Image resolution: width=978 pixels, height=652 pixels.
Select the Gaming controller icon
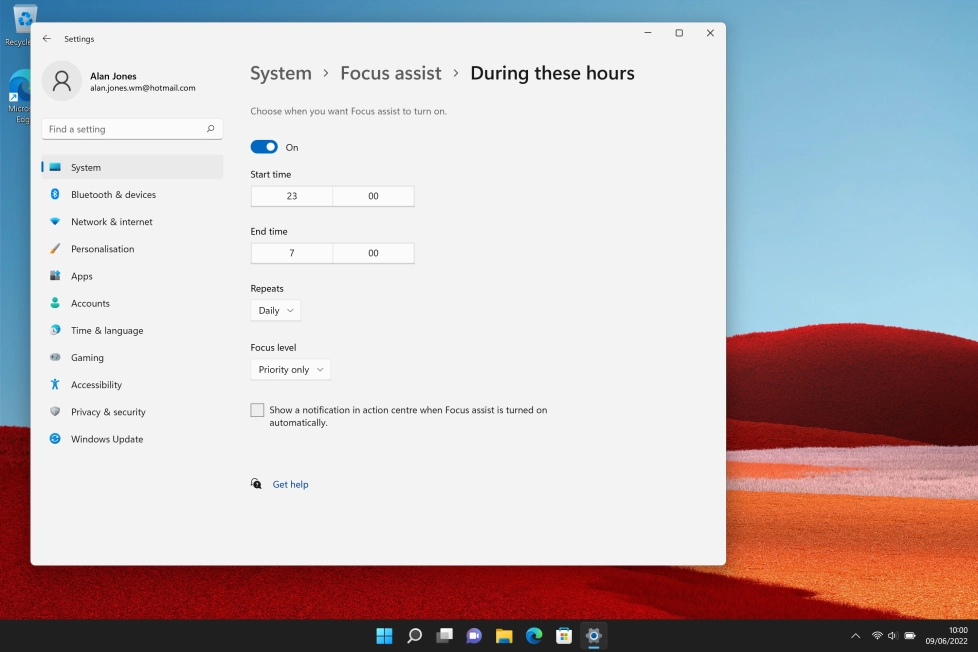[x=55, y=357]
